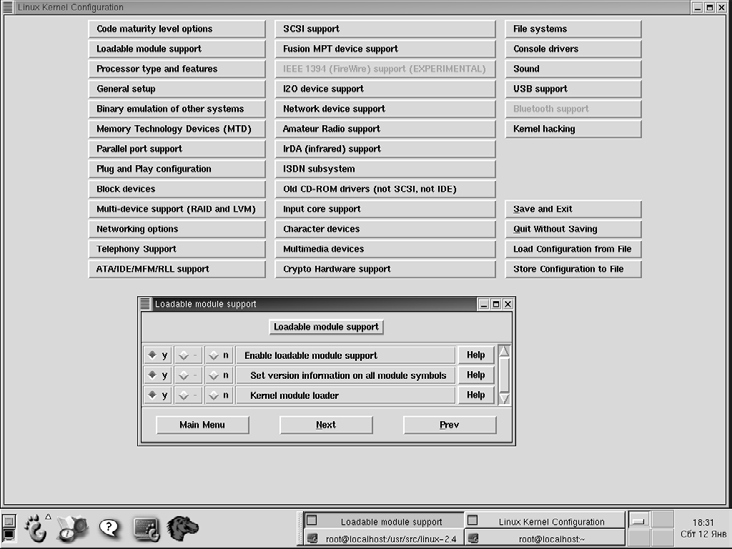
Task: Open window menu icon of Loadable module support dialog
Action: 146,304
